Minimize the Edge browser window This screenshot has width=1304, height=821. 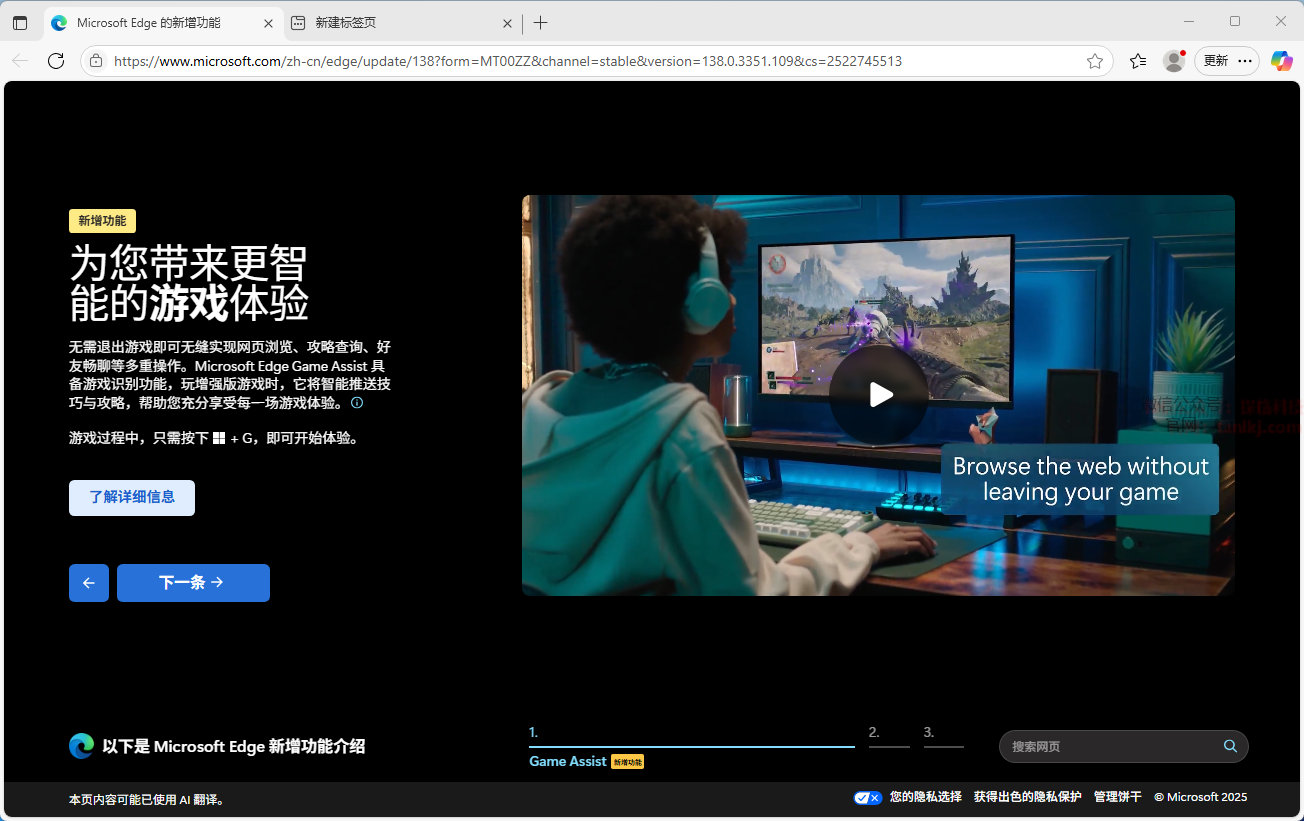[x=1189, y=21]
